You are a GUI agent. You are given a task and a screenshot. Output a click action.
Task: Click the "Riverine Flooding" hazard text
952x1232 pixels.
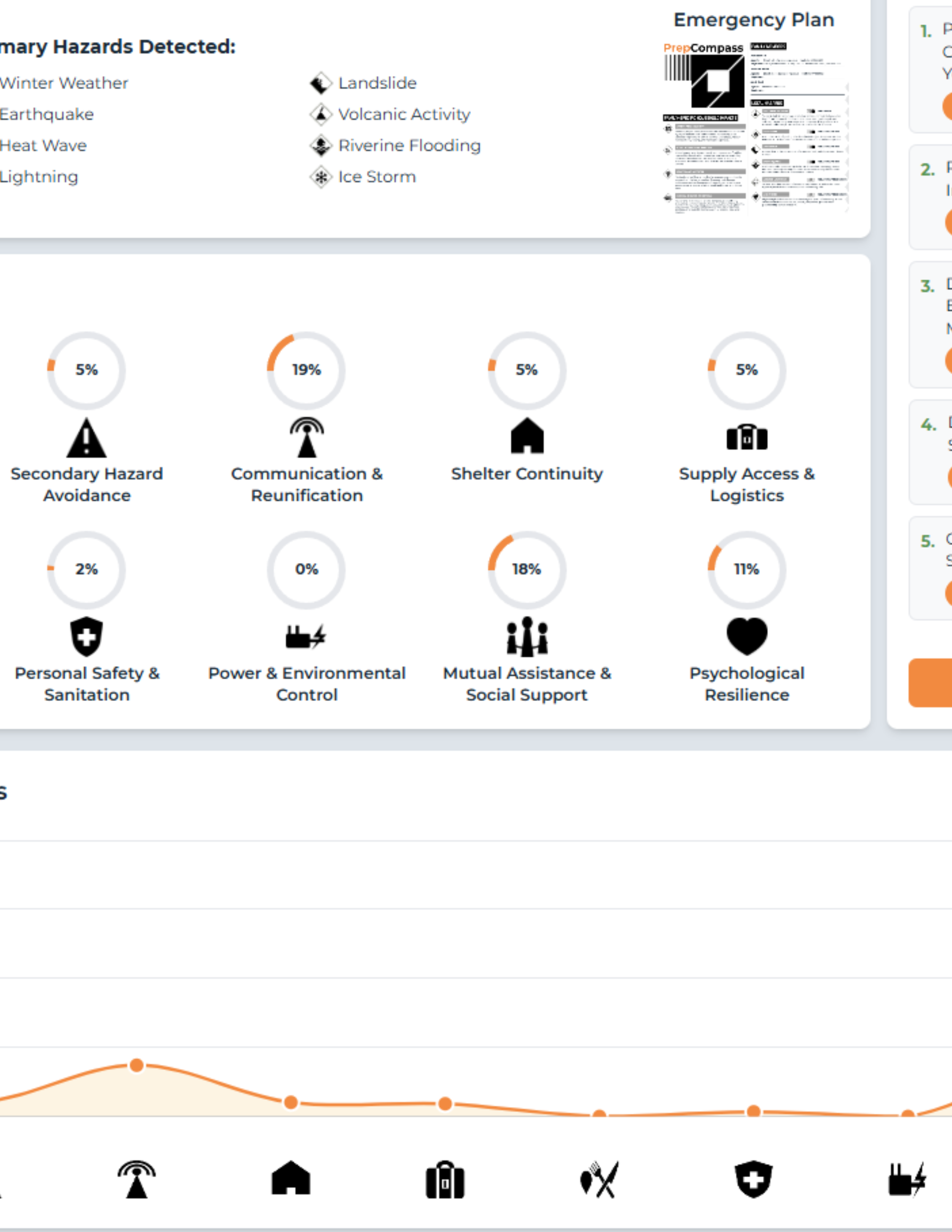coord(409,146)
